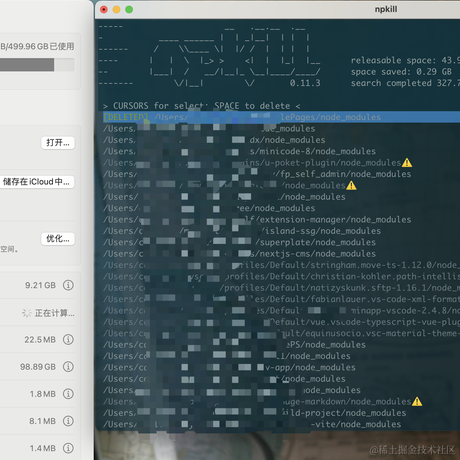Screen dimensions: 460x460
Task: Click the warning icon on uge-markdown row
Action: [x=417, y=401]
